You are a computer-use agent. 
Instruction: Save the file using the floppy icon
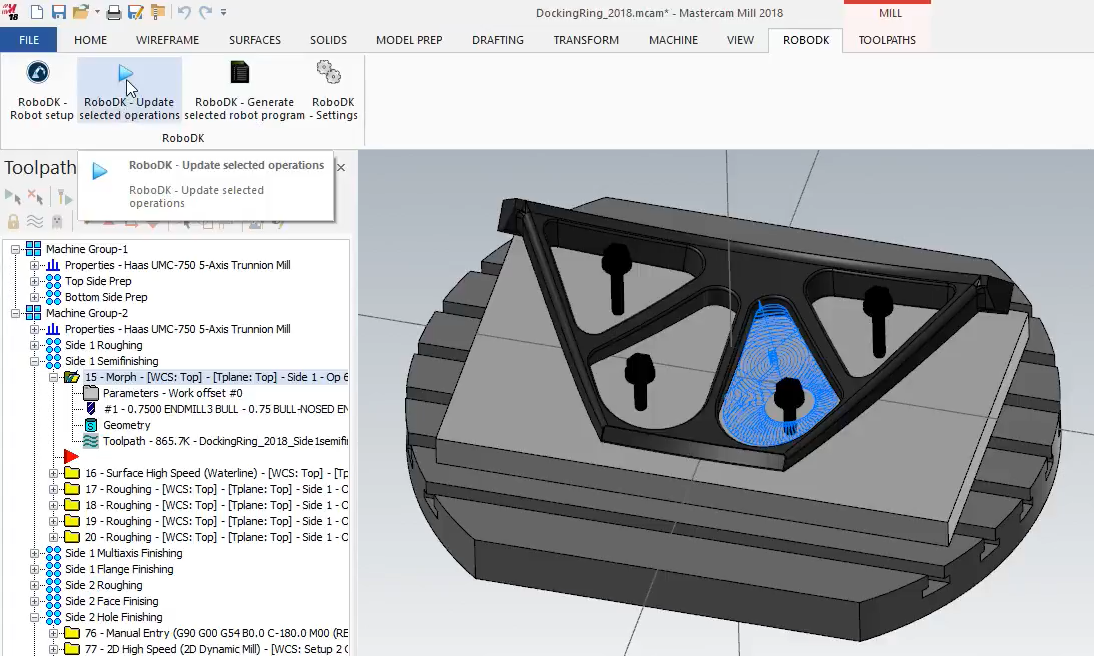click(59, 12)
